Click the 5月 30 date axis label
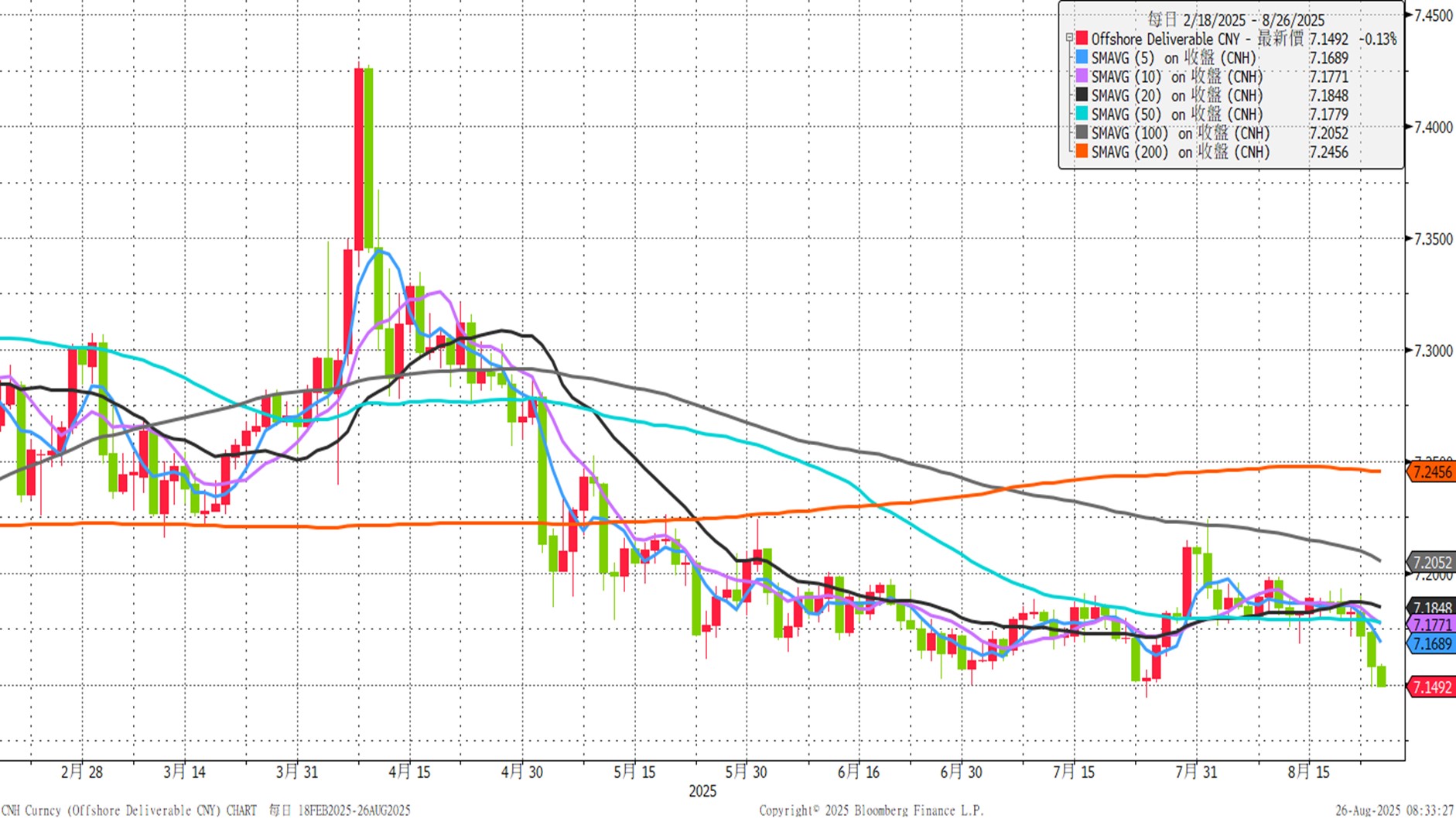 point(747,772)
